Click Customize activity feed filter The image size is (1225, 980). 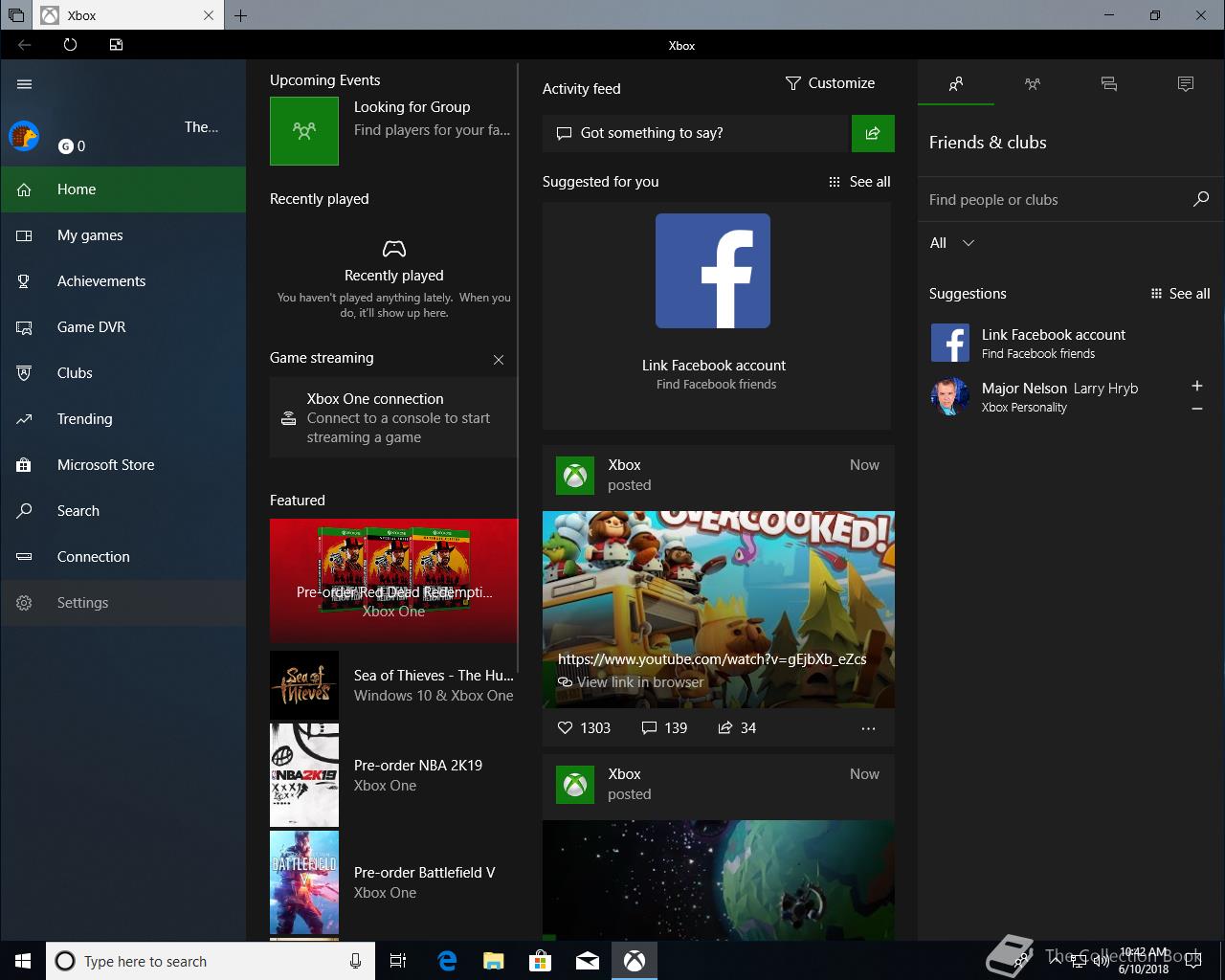tap(830, 83)
